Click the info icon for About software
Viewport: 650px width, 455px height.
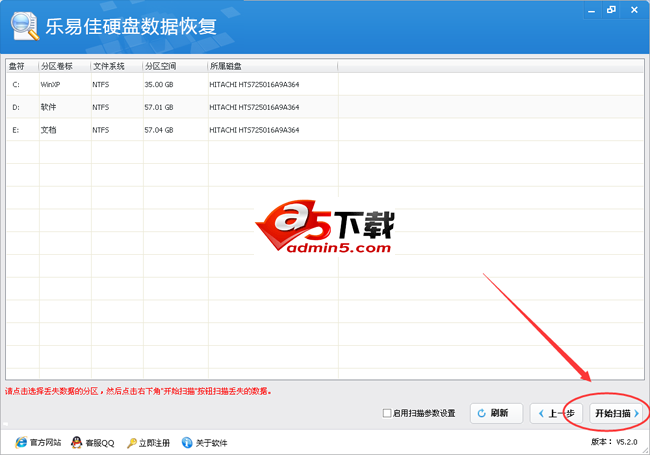coord(187,443)
